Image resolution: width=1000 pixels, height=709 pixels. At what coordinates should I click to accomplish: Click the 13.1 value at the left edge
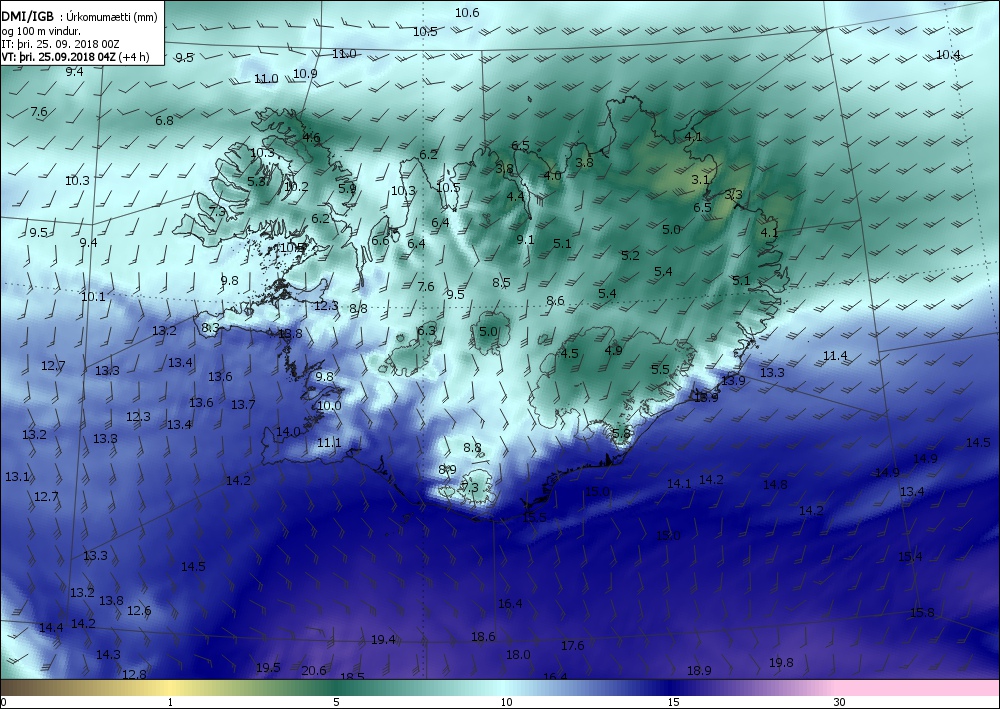pos(17,476)
